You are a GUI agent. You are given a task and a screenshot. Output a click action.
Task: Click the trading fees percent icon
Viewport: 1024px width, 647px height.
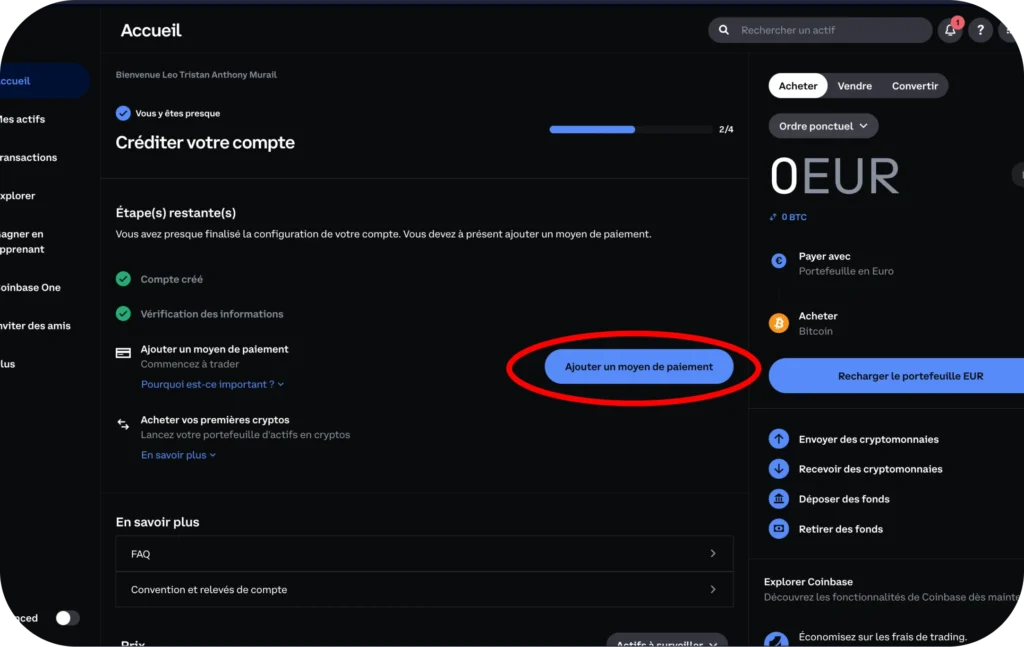click(776, 640)
